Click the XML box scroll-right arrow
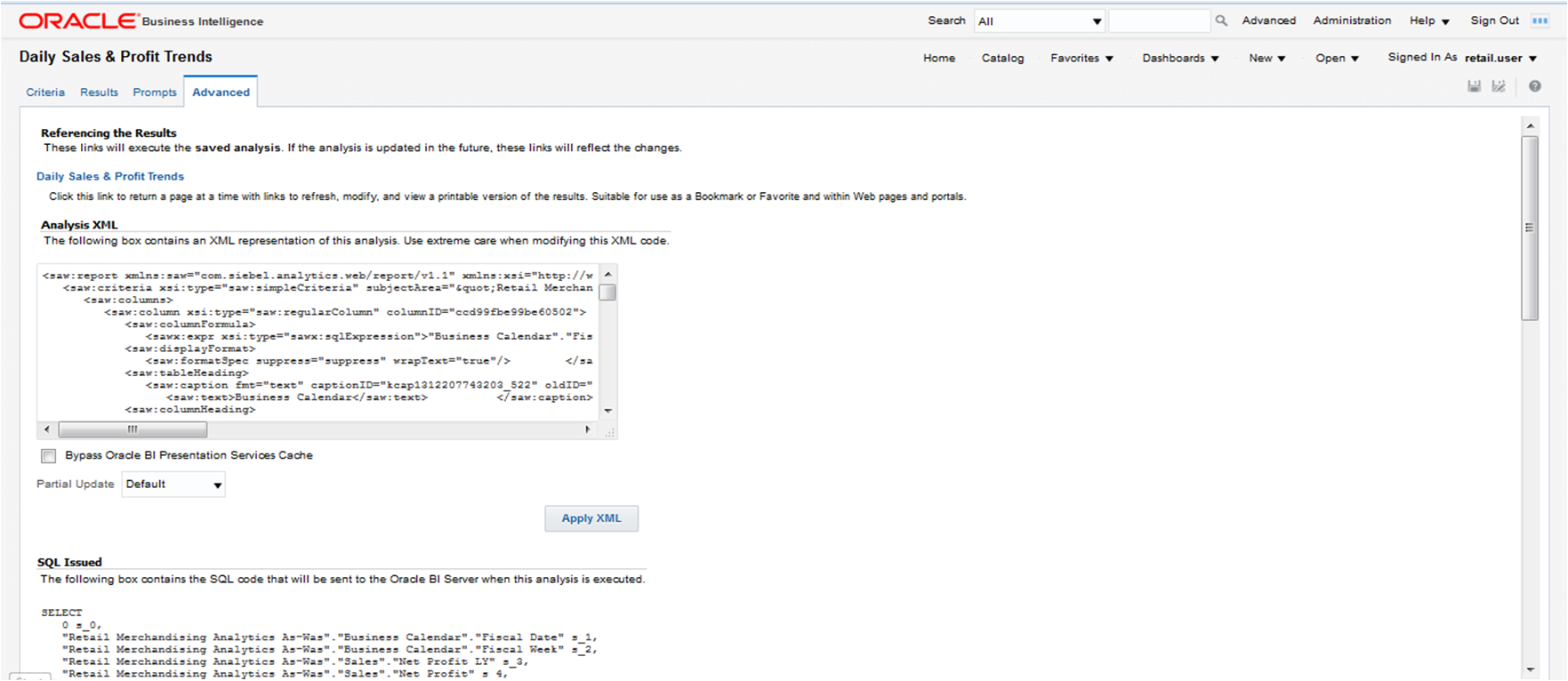The height and width of the screenshot is (681, 1568). 587,429
